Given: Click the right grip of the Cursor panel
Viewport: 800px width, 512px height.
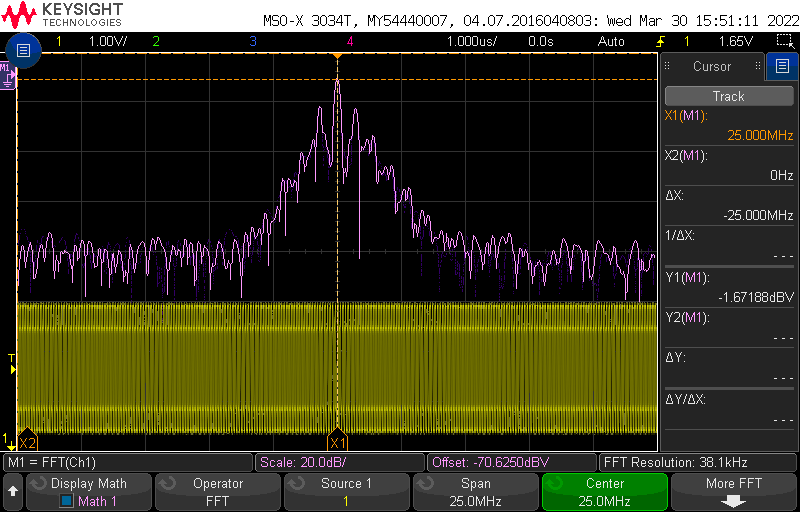Looking at the screenshot, I should [758, 66].
